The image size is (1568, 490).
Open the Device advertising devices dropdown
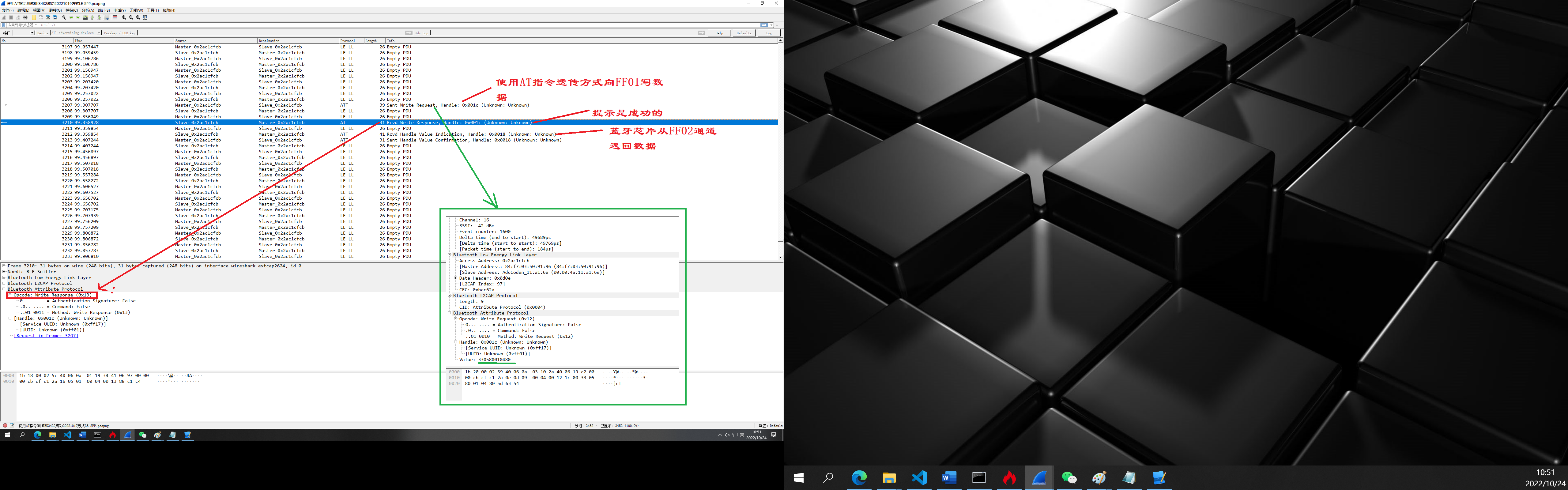(76, 33)
